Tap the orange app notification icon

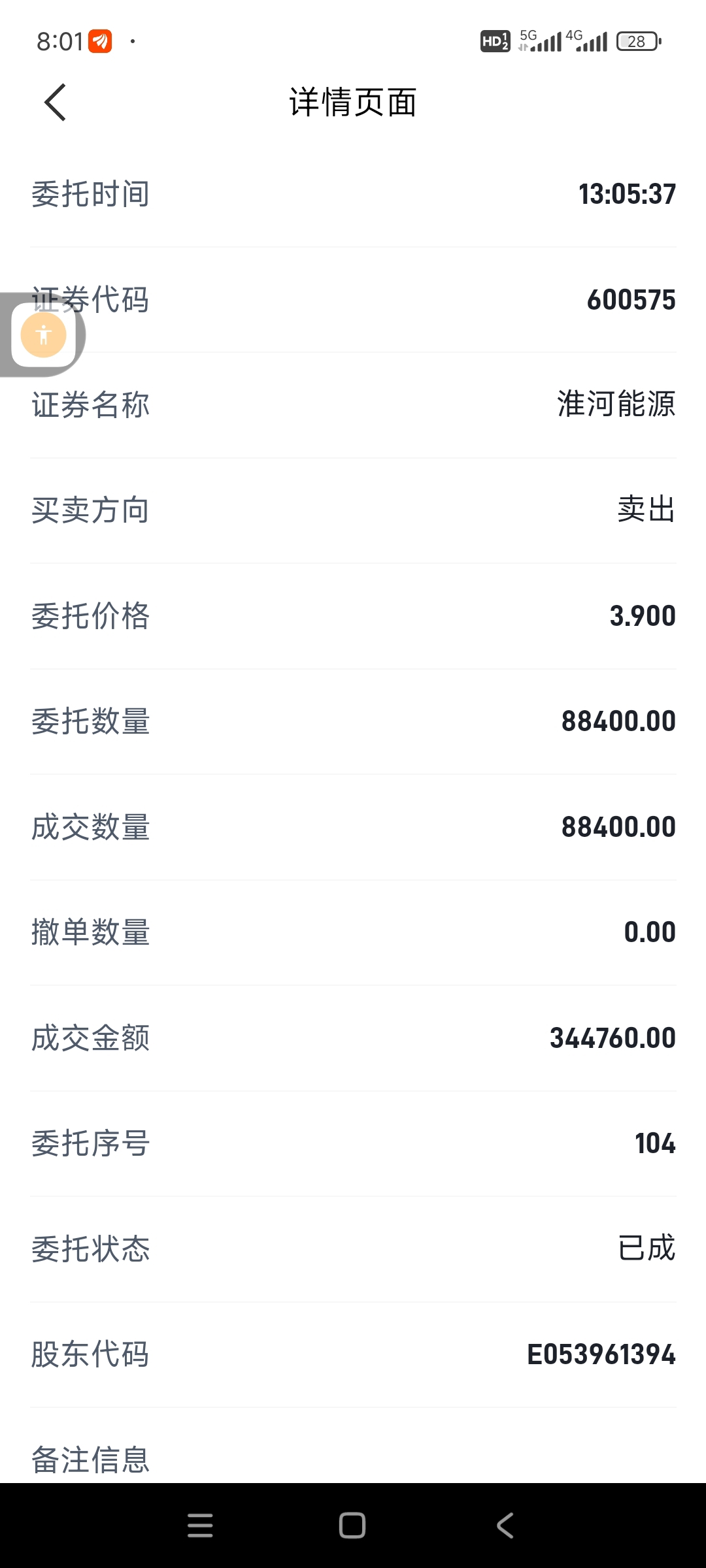100,42
